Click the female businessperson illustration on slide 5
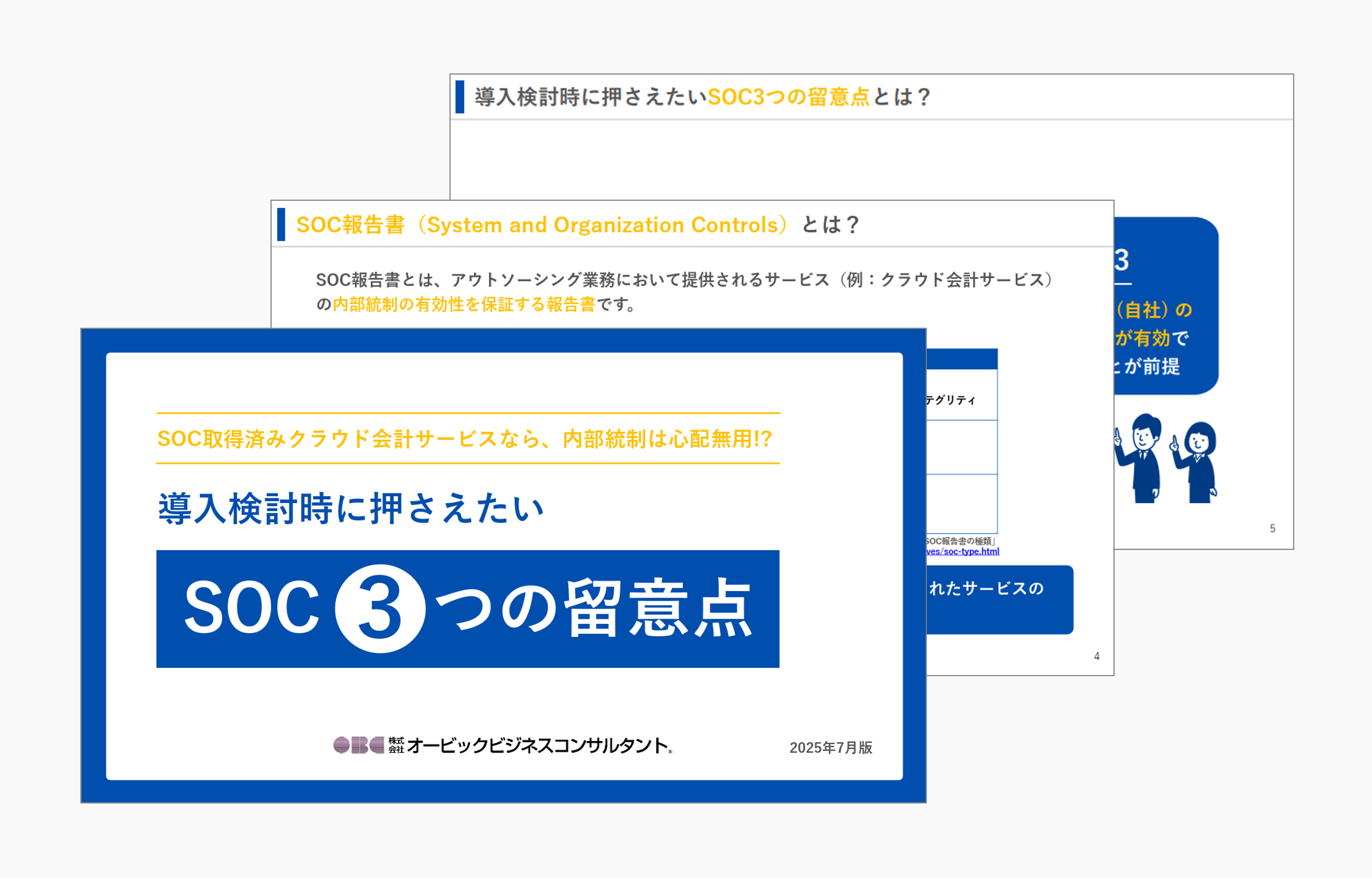The height and width of the screenshot is (878, 1372). pos(1194,462)
